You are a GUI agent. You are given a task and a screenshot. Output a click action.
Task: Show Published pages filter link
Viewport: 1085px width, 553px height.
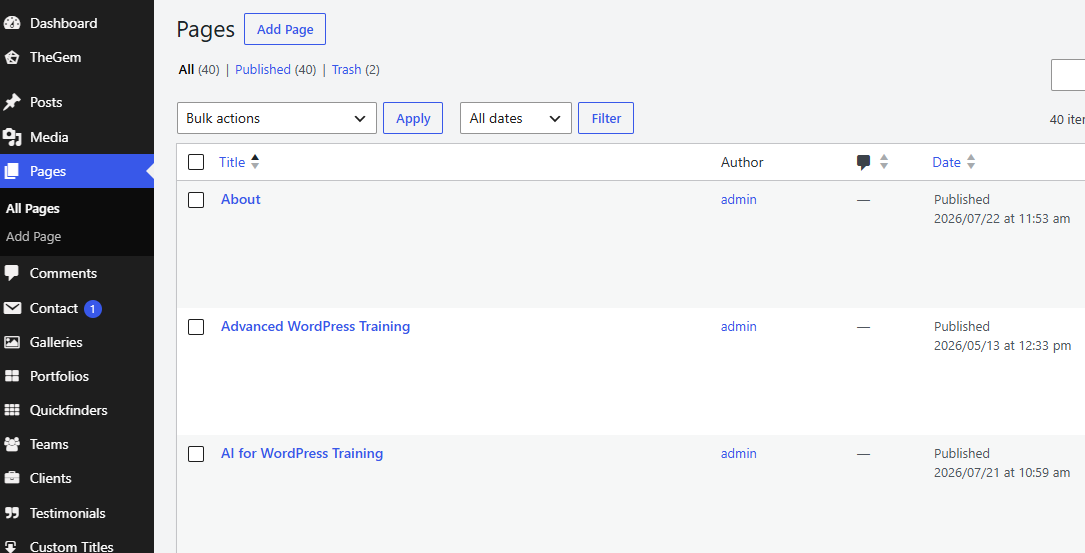pos(263,69)
